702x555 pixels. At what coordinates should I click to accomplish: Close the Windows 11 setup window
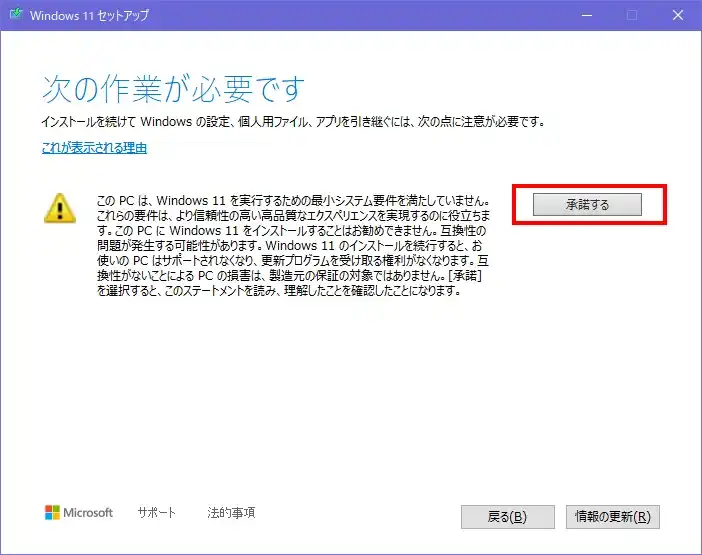click(677, 15)
